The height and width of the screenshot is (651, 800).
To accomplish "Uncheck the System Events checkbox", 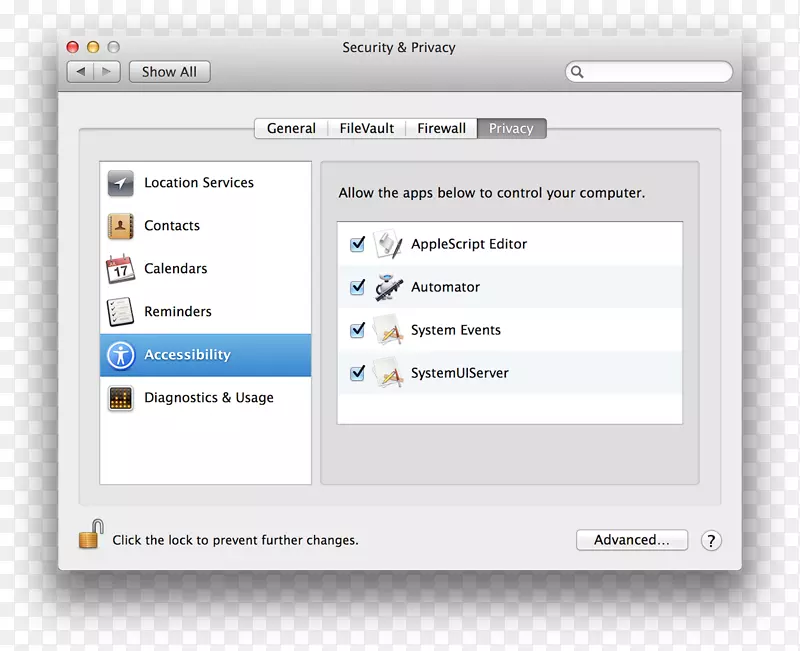I will coord(357,330).
